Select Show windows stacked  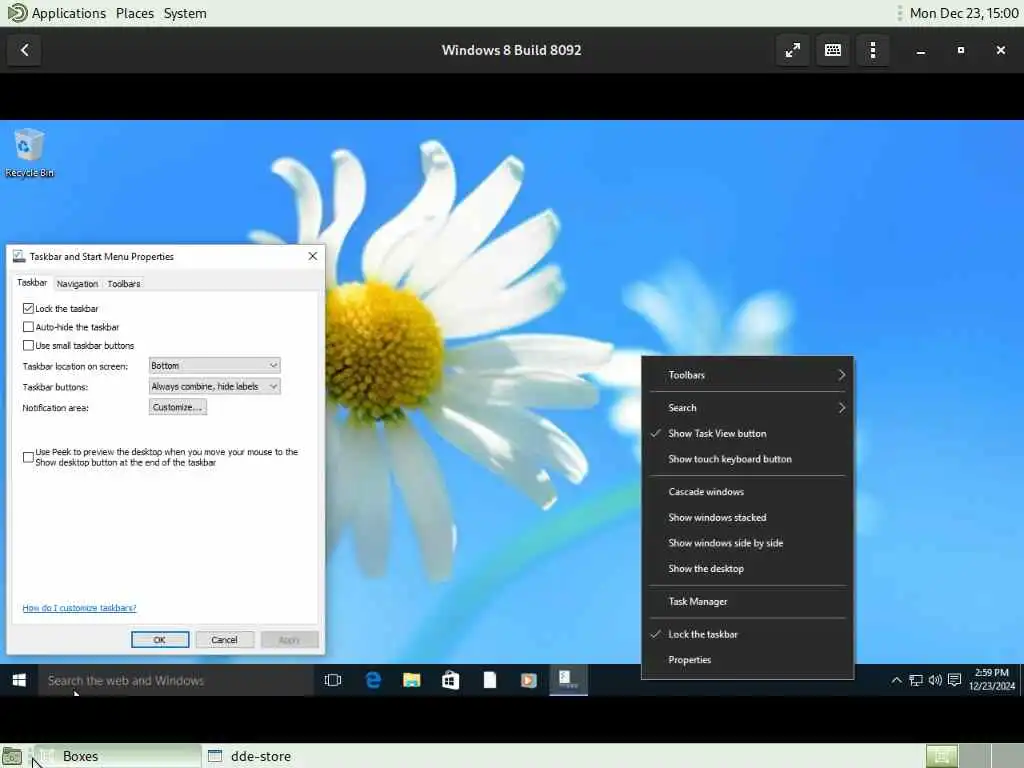click(747, 517)
